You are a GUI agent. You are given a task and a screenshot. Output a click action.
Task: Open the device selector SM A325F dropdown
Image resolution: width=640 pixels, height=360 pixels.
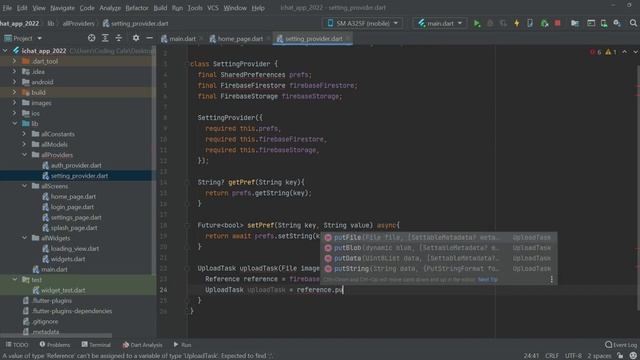coord(363,23)
